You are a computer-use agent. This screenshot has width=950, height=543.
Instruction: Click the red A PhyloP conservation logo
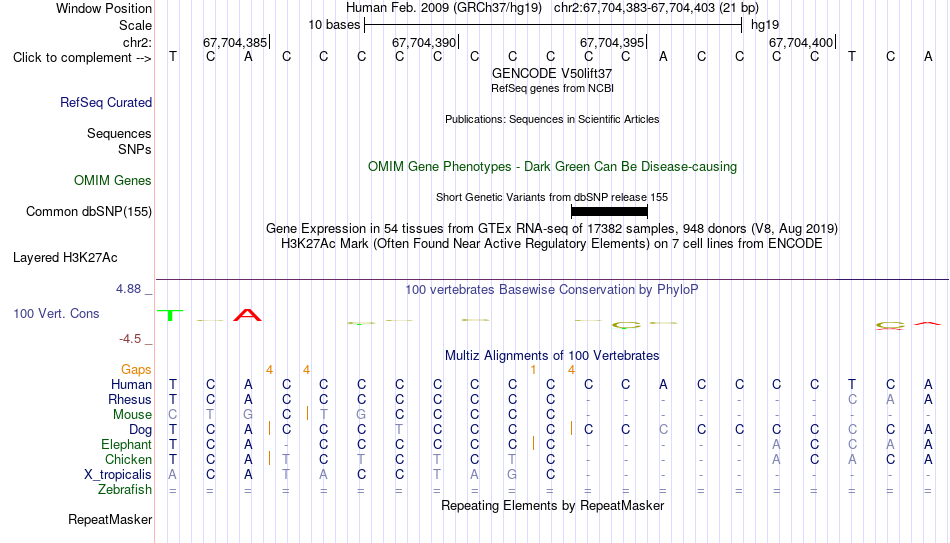click(247, 315)
